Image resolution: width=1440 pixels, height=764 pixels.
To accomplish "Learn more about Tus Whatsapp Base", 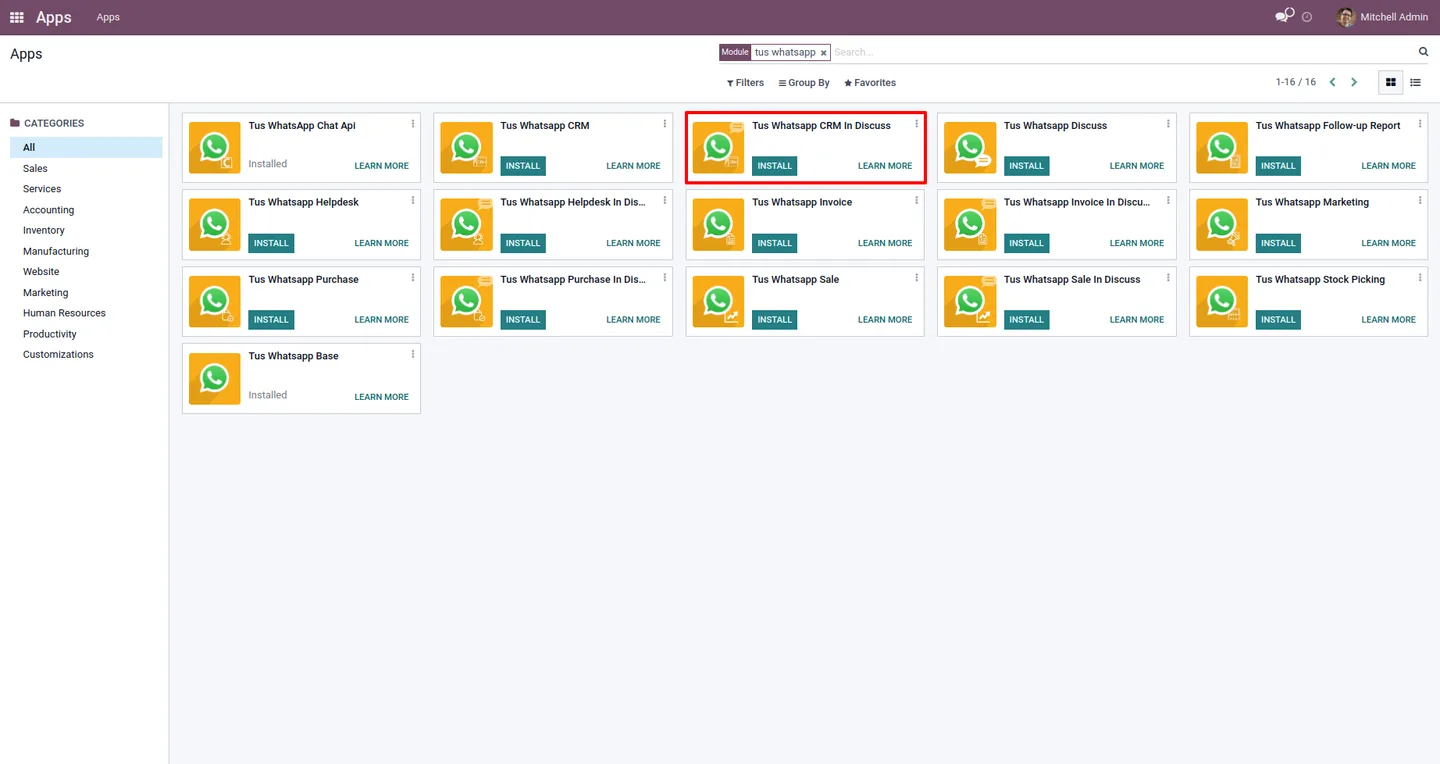I will coord(381,397).
